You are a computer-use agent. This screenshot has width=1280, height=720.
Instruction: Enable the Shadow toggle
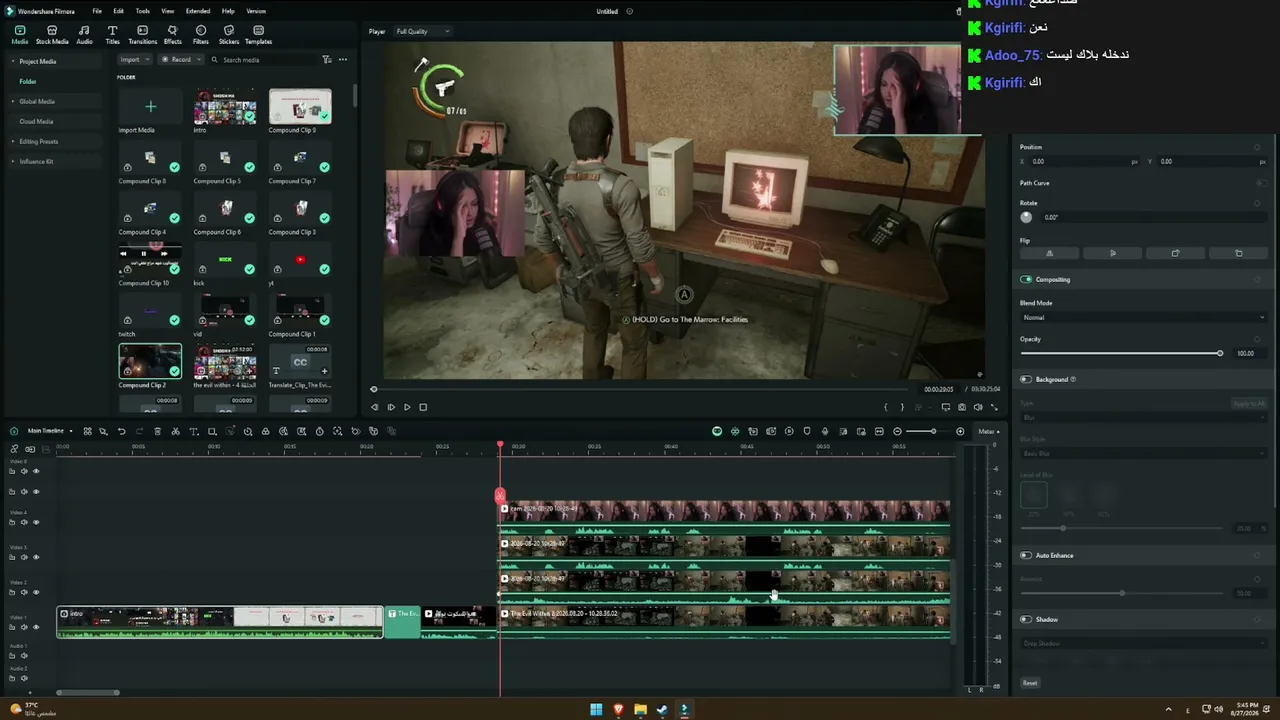[x=1026, y=619]
